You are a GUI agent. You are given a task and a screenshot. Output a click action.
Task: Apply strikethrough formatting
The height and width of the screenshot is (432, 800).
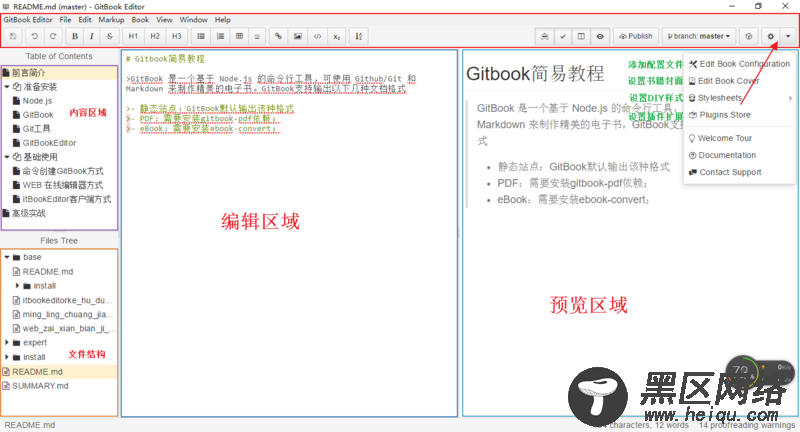pos(110,36)
